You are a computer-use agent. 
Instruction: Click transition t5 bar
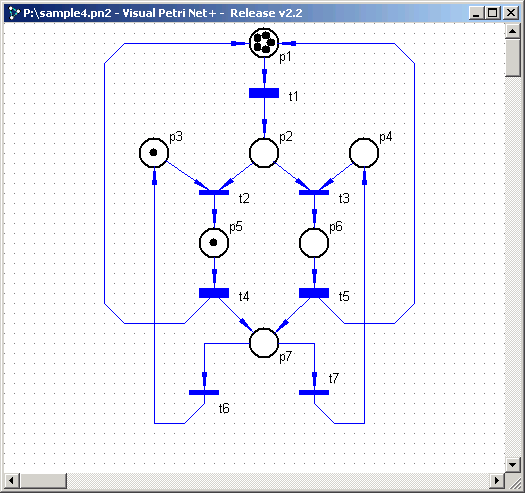click(x=314, y=293)
